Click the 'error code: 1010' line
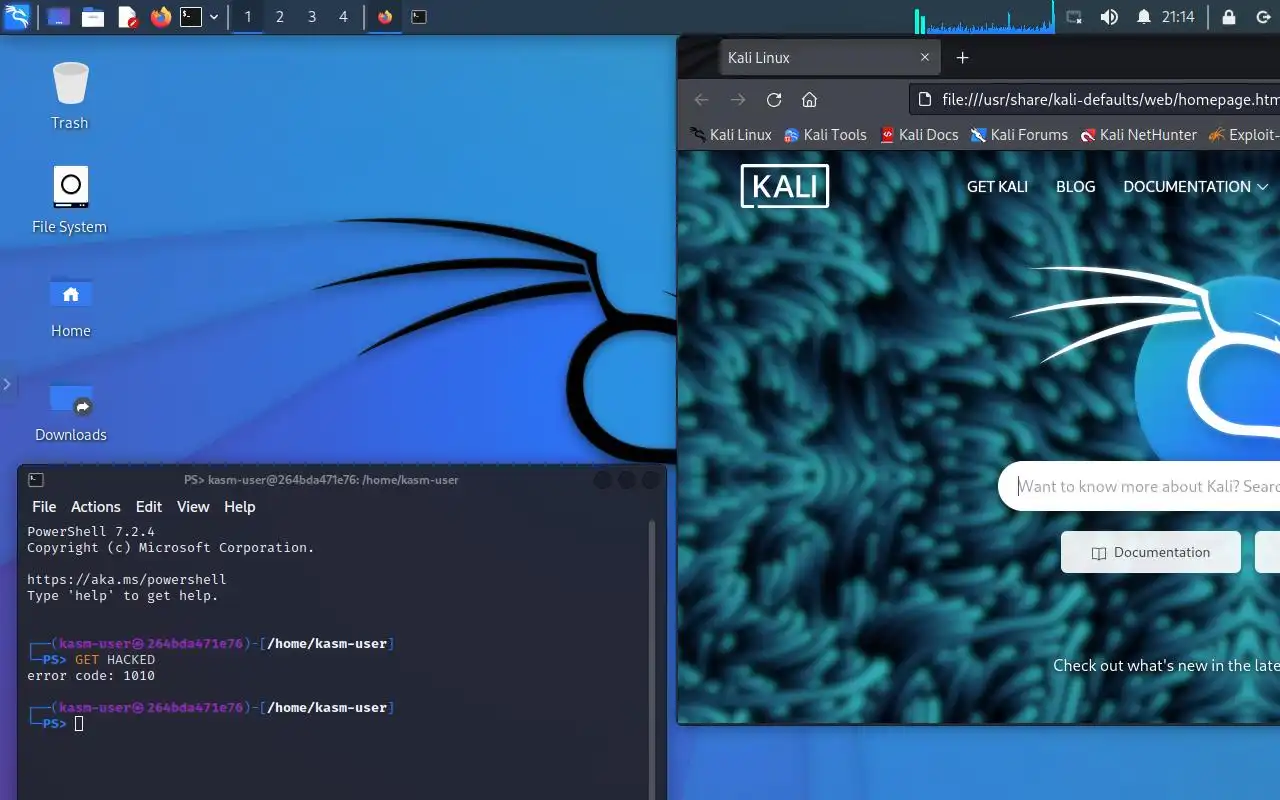 coord(91,675)
